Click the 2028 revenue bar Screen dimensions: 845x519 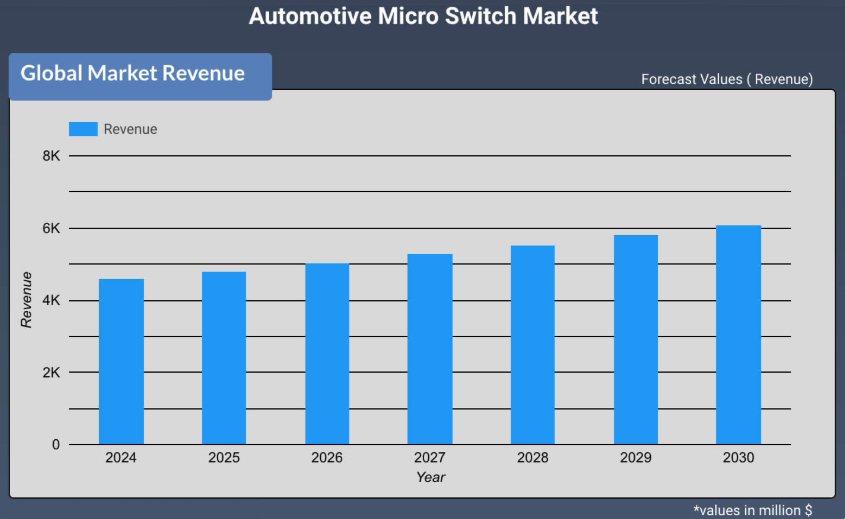533,345
